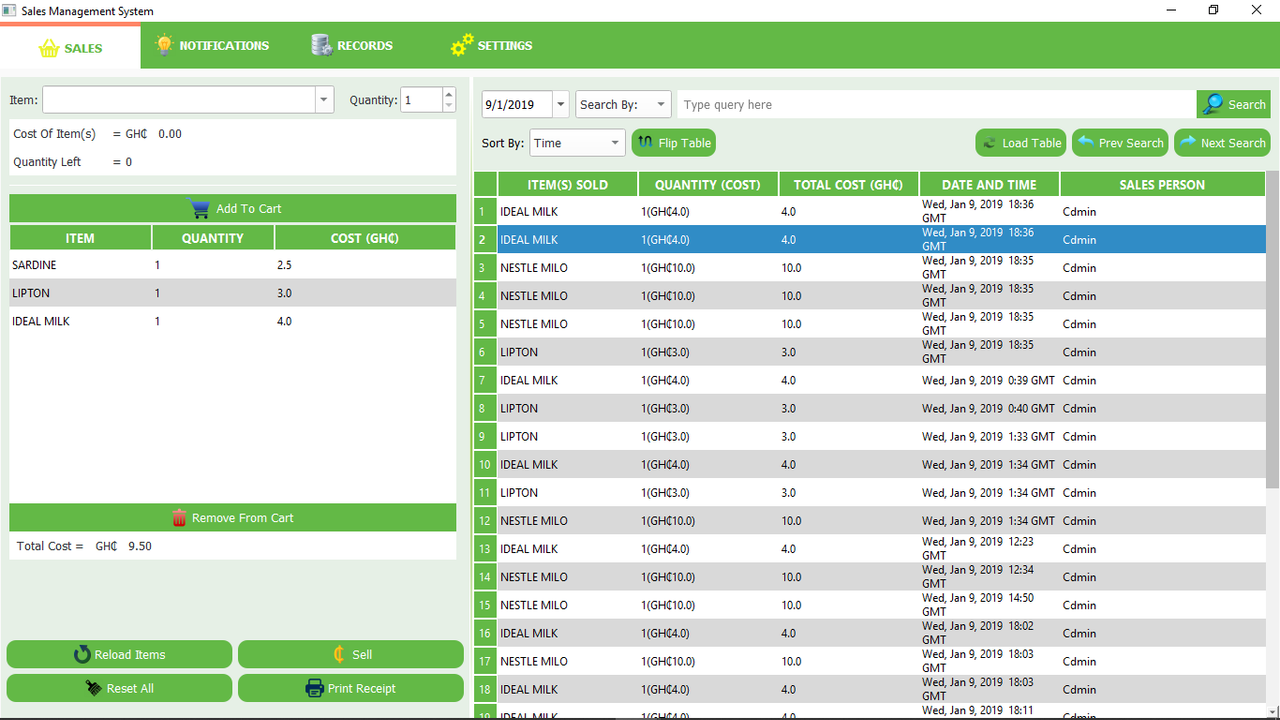Click the Sales Management System title bar icon
Image resolution: width=1280 pixels, height=720 pixels.
(x=9, y=10)
